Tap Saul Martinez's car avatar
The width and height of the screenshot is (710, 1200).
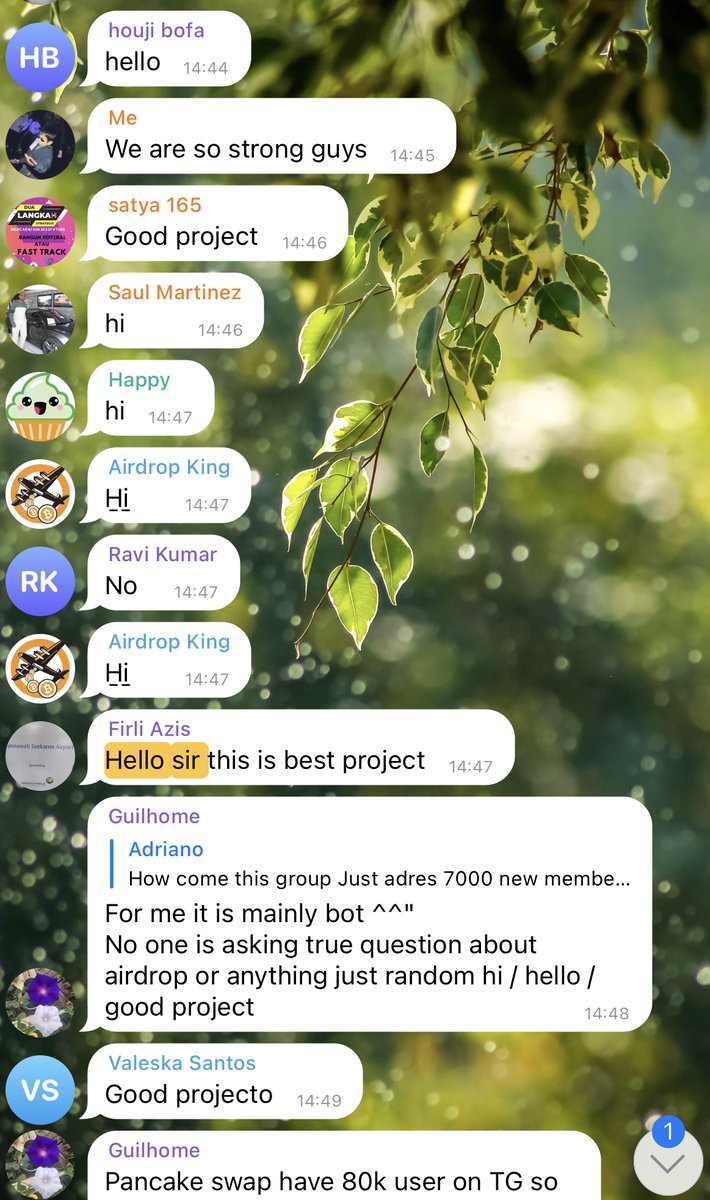click(x=40, y=320)
